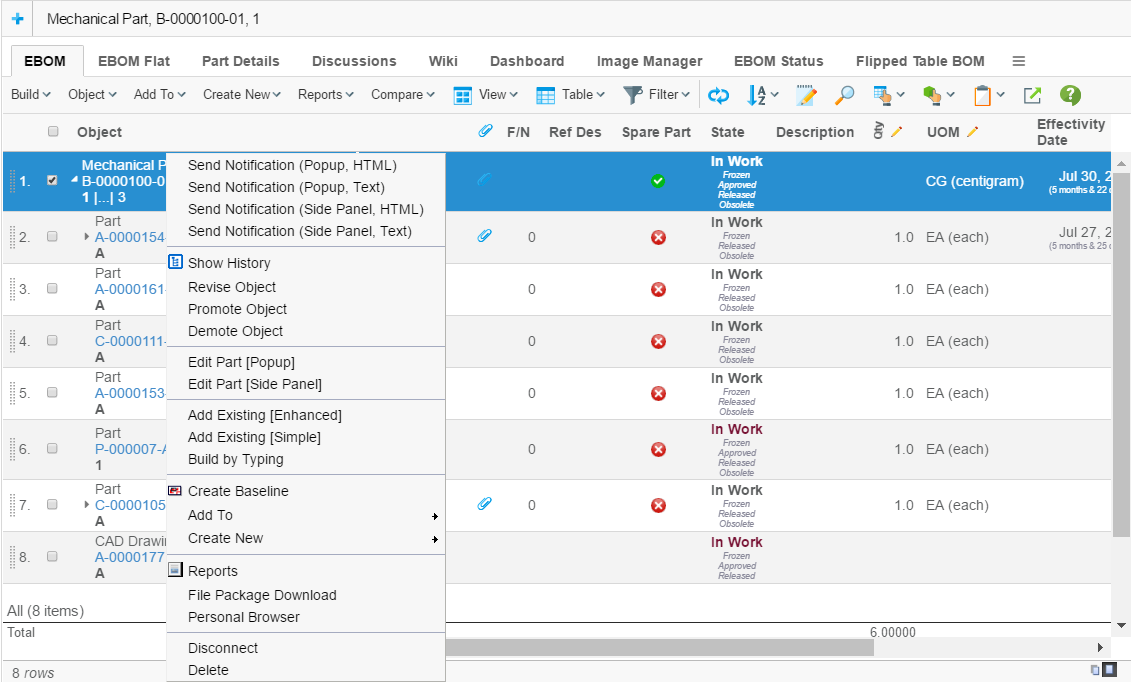Image resolution: width=1131 pixels, height=682 pixels.
Task: Open the green help question mark
Action: (x=1070, y=95)
